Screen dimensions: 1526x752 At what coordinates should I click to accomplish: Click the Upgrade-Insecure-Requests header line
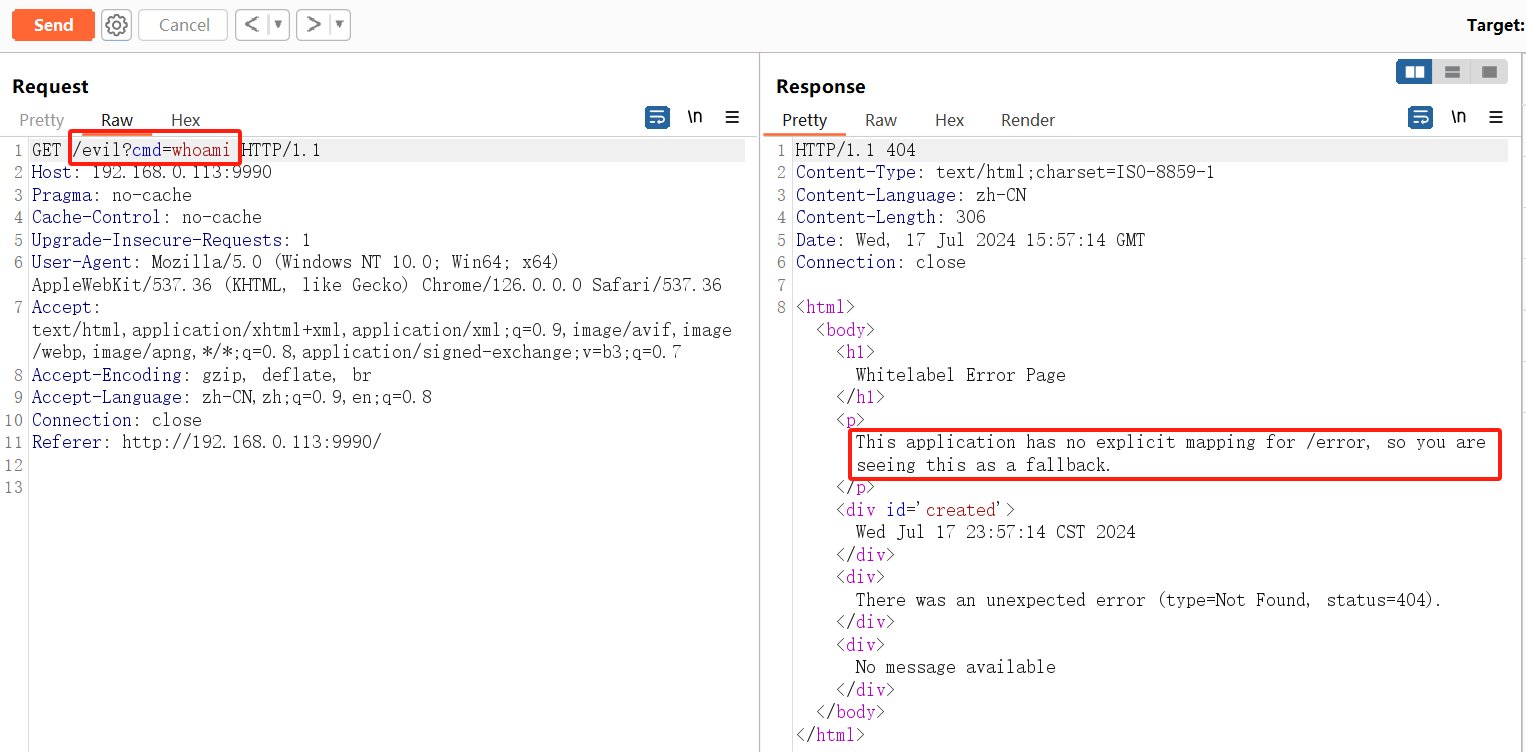click(171, 240)
